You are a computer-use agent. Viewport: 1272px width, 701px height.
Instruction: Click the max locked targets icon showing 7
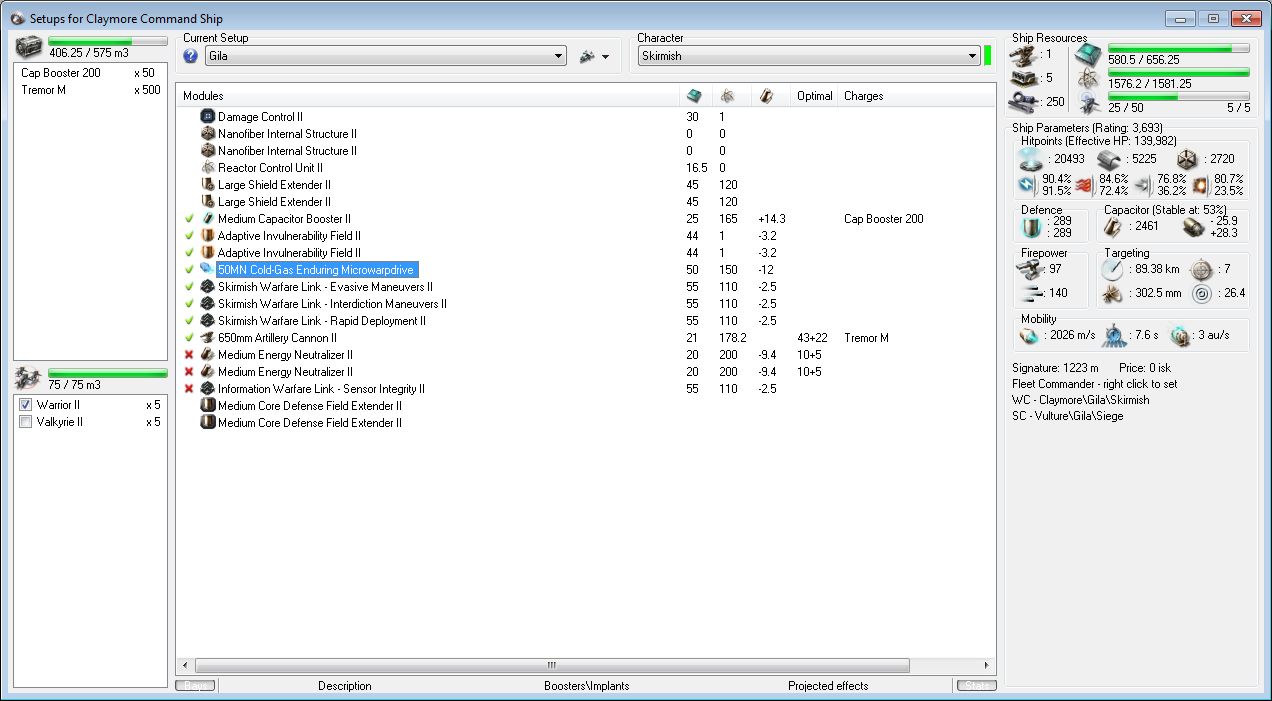1202,270
